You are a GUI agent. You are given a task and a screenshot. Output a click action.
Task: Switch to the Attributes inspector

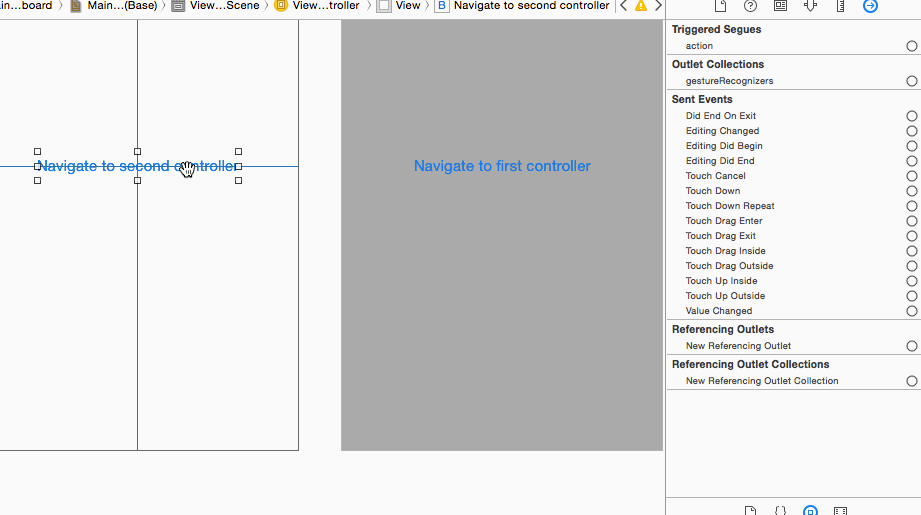coord(810,6)
